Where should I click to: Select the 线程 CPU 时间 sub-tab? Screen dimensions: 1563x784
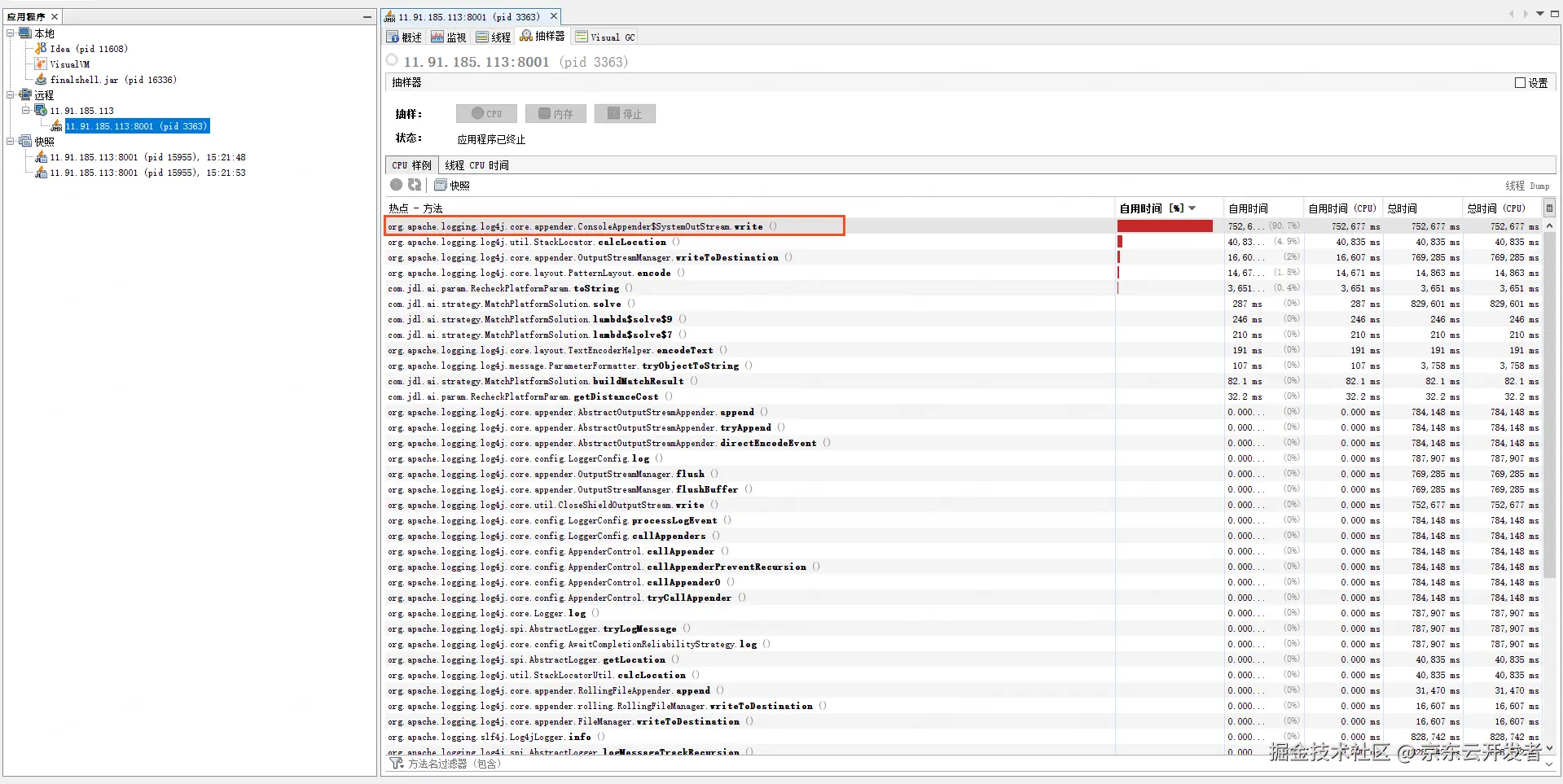[476, 164]
